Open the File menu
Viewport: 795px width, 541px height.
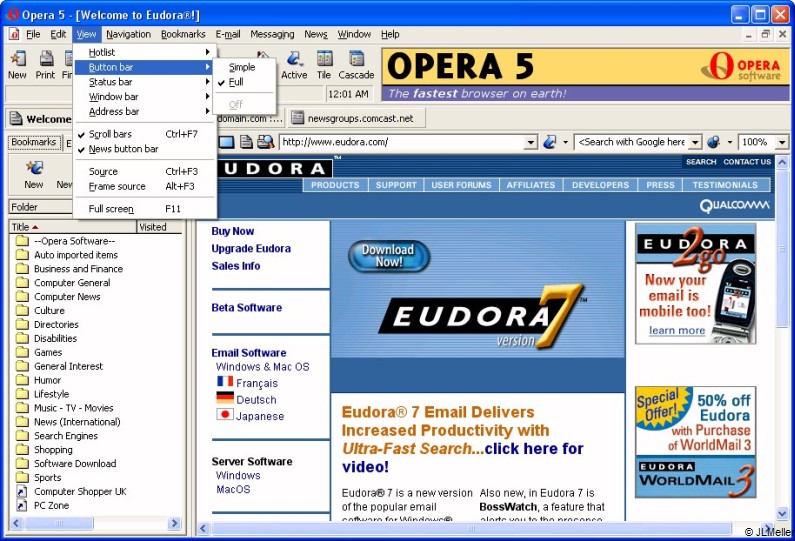click(33, 34)
